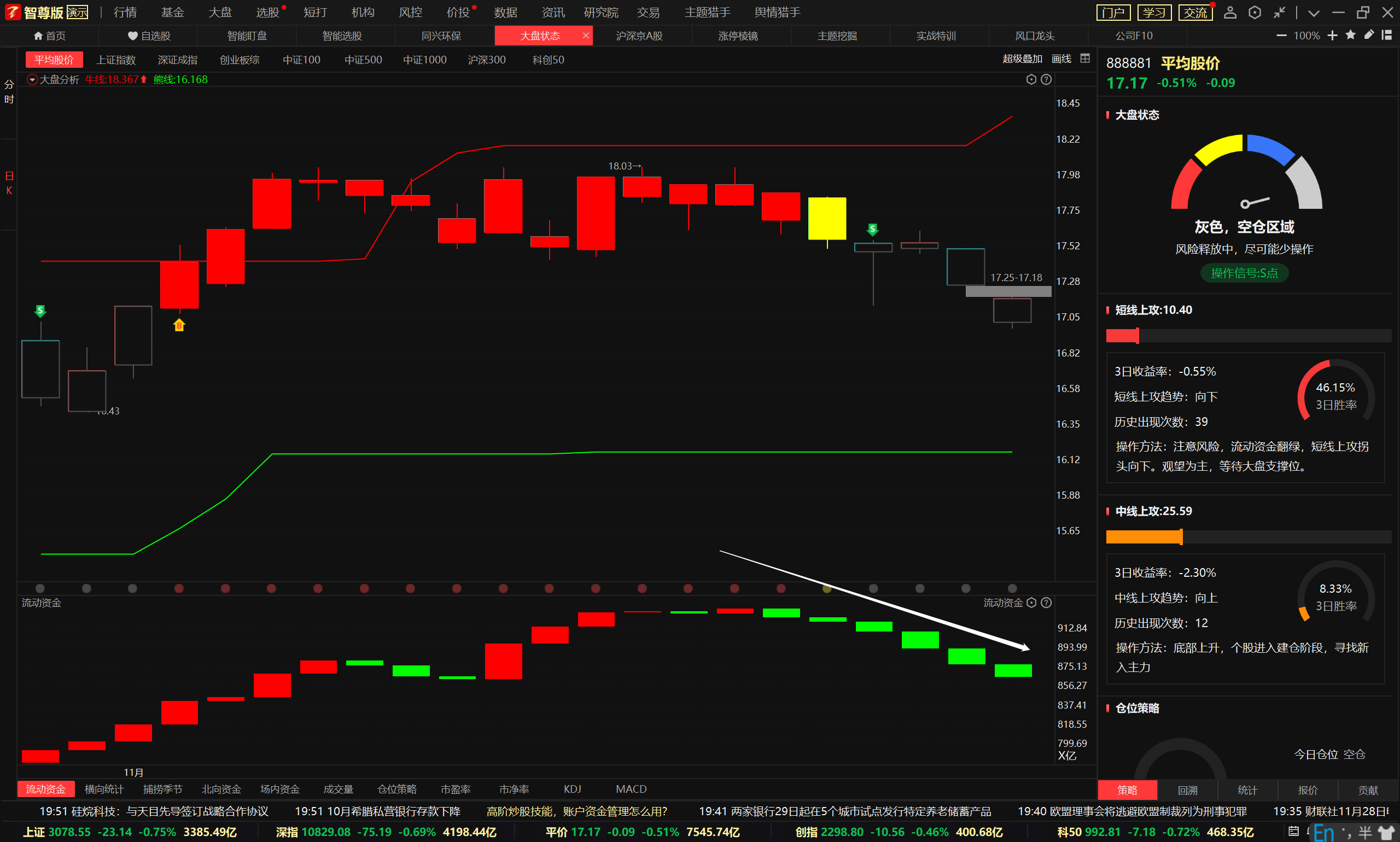Select 市盈率 indicator tab
This screenshot has width=1400, height=842.
pos(455,789)
